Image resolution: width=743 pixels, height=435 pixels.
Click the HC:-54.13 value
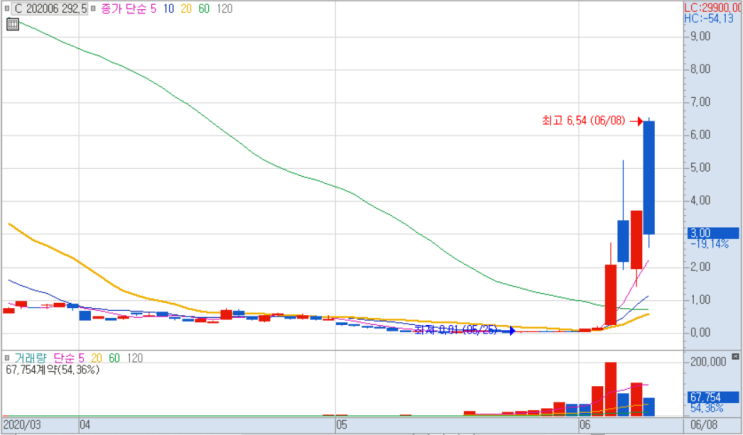pyautogui.click(x=709, y=18)
